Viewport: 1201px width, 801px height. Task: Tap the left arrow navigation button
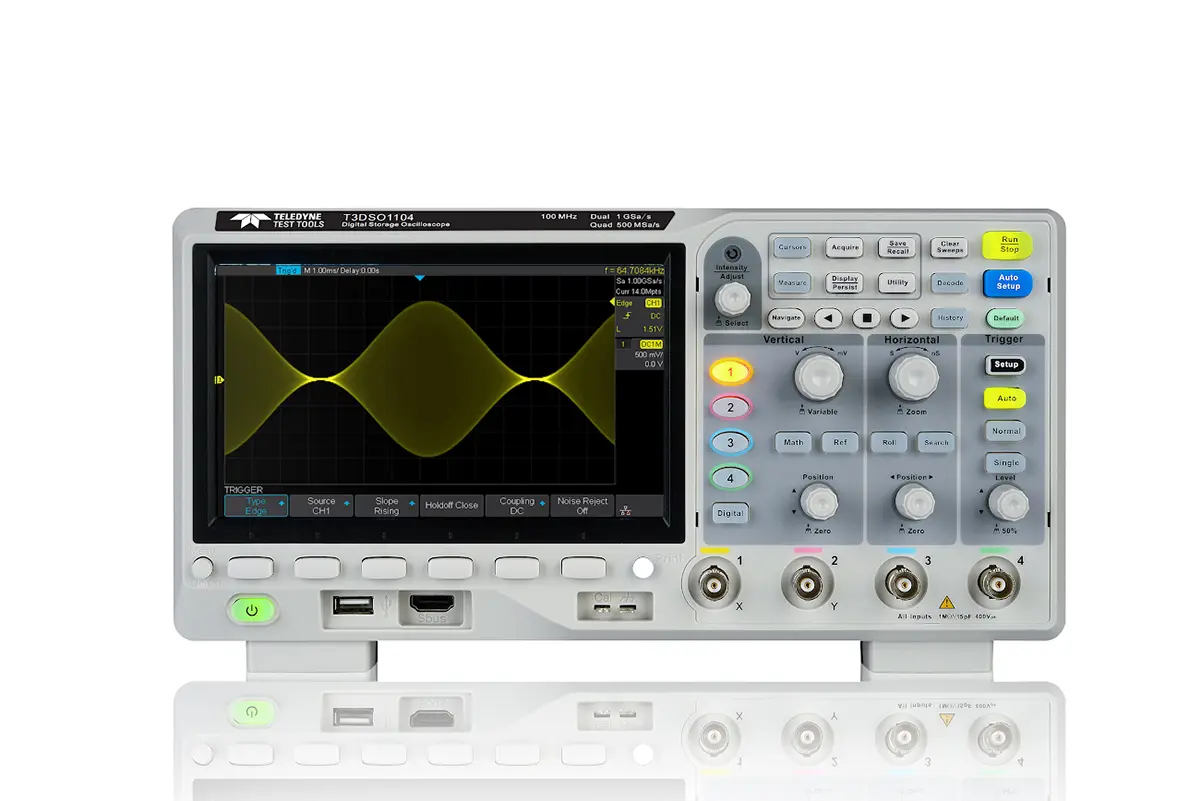(828, 318)
